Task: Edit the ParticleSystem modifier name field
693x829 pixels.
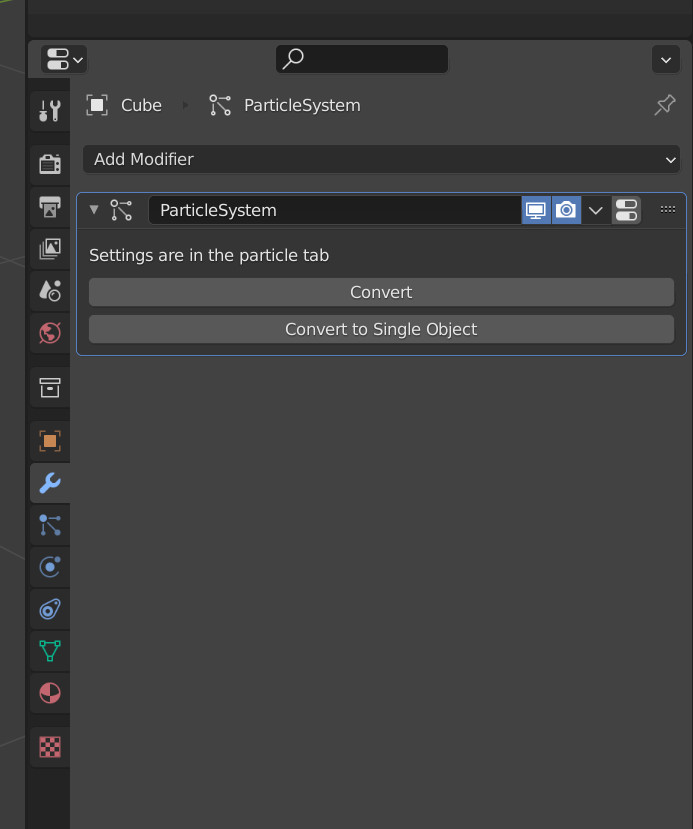Action: (335, 210)
